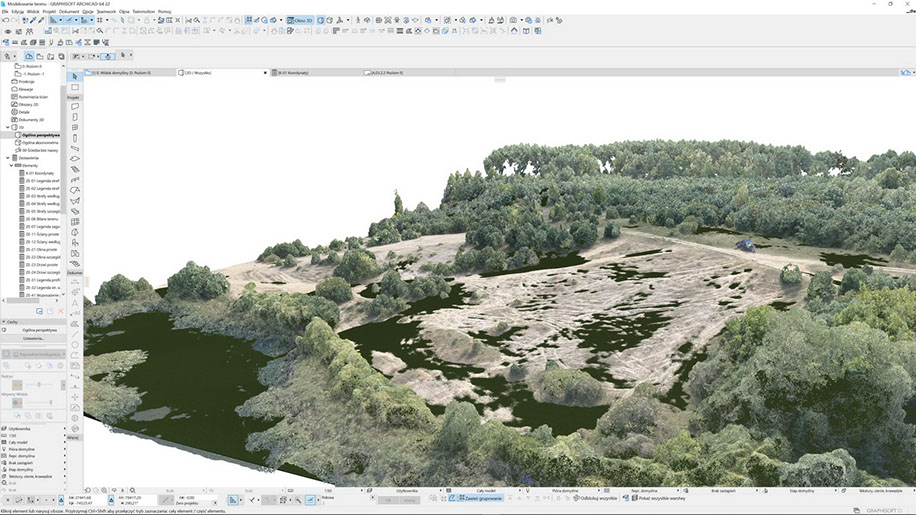Screen dimensions: 916x515
Task: Expand the Więcej section of the toolbox
Action: click(73, 437)
